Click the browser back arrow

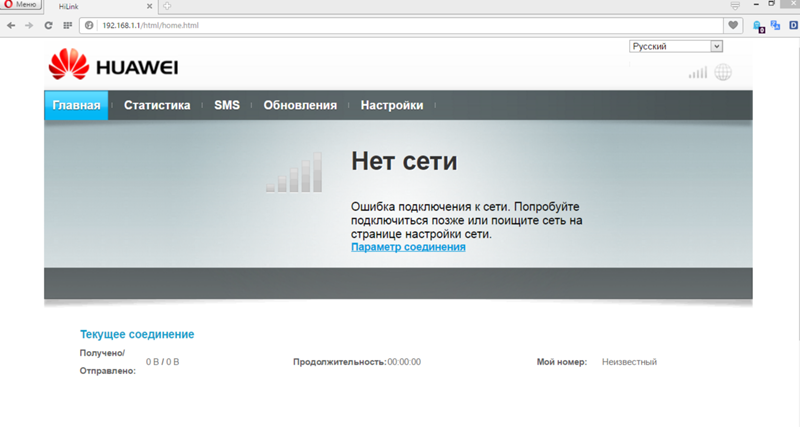click(10, 24)
